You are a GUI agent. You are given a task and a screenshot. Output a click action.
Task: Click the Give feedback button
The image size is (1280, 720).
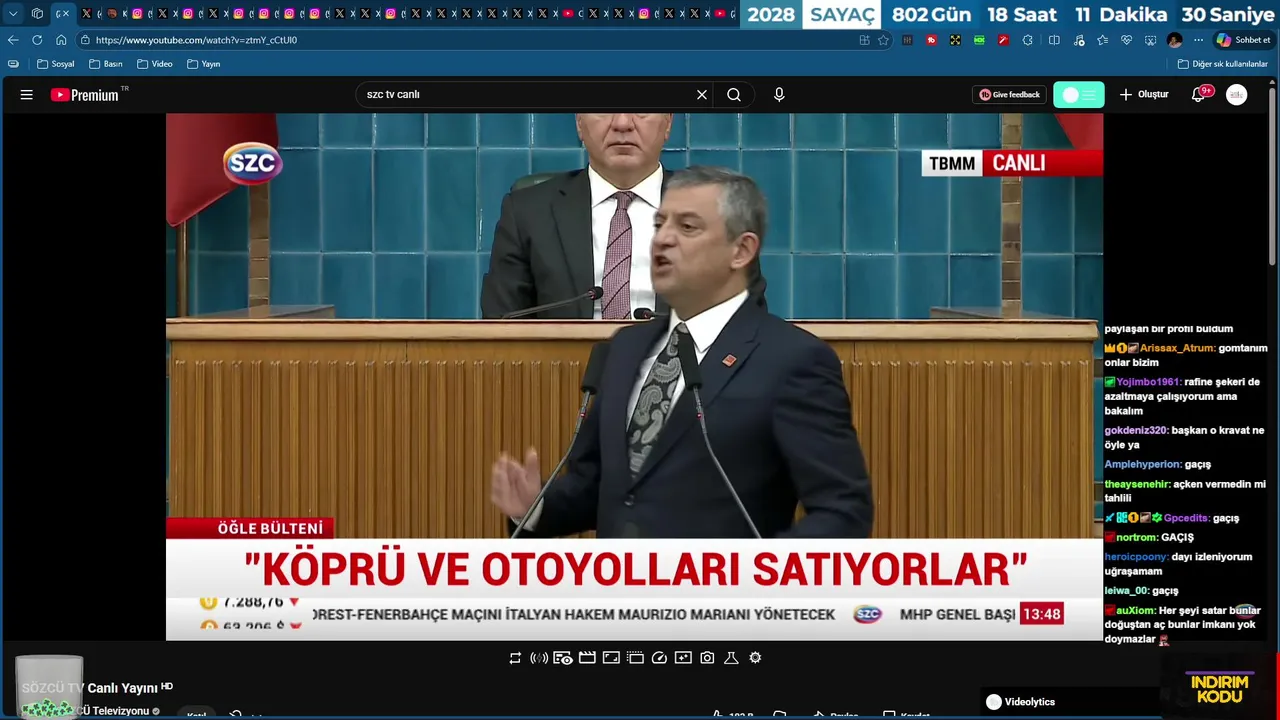click(x=1010, y=95)
